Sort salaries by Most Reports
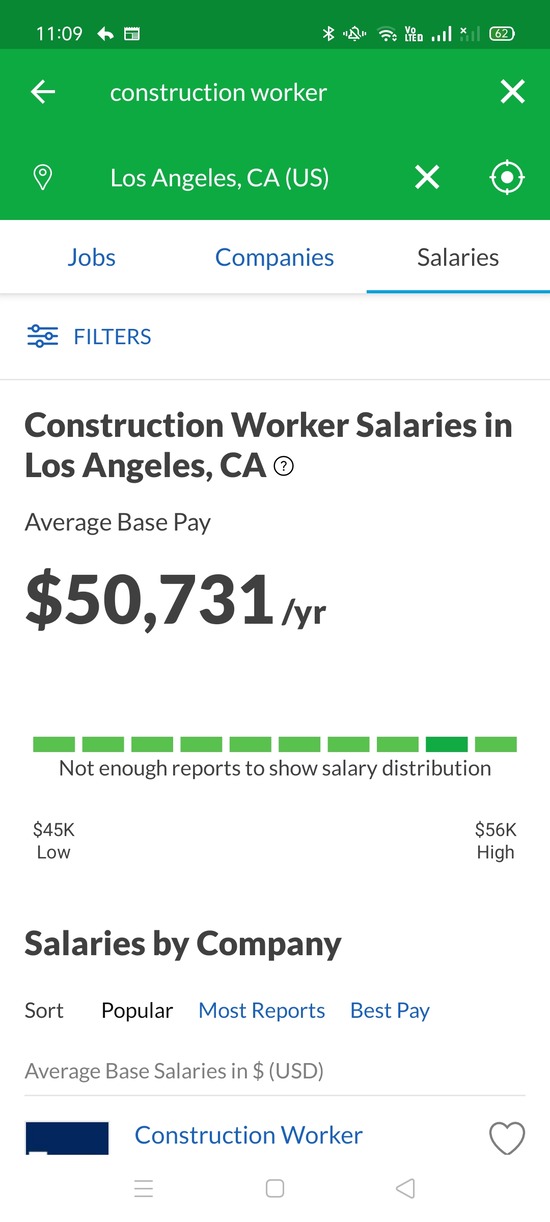 262,1010
